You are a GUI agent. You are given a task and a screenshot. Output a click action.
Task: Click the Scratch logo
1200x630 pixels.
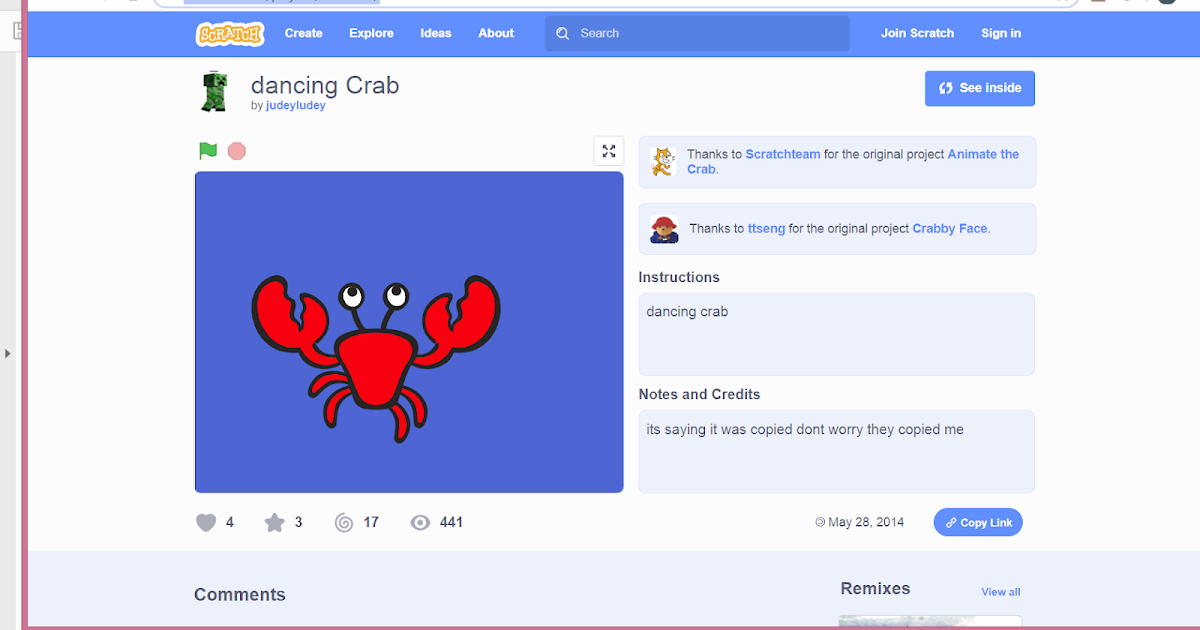point(230,33)
